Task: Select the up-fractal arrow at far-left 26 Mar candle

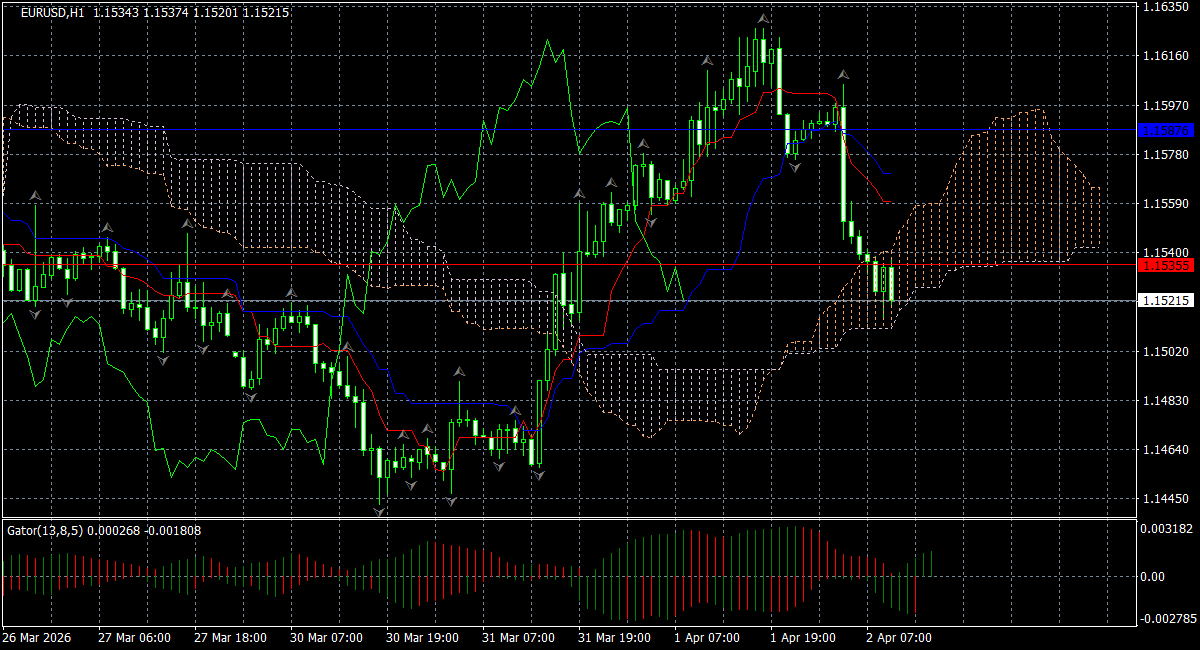Action: tap(36, 194)
